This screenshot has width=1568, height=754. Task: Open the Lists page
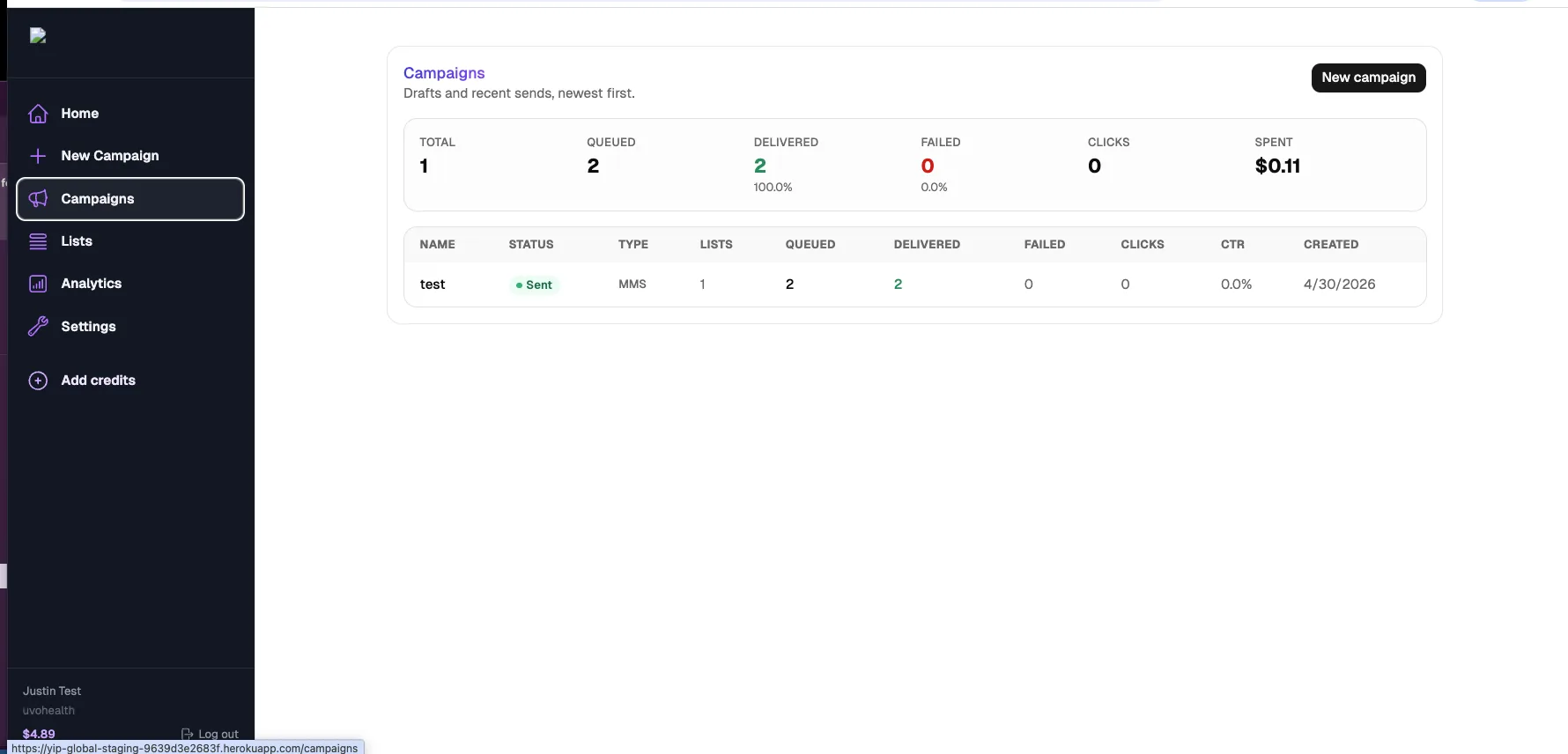click(130, 241)
